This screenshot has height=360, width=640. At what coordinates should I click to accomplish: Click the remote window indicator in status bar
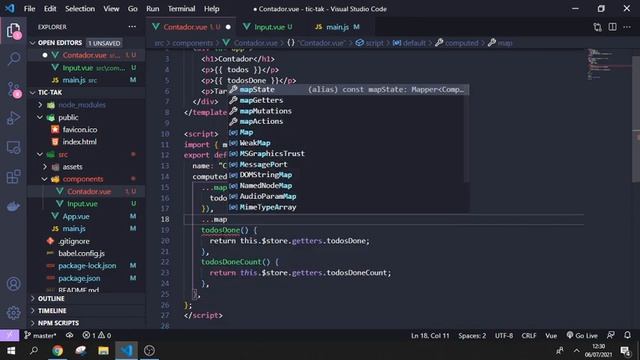9,336
